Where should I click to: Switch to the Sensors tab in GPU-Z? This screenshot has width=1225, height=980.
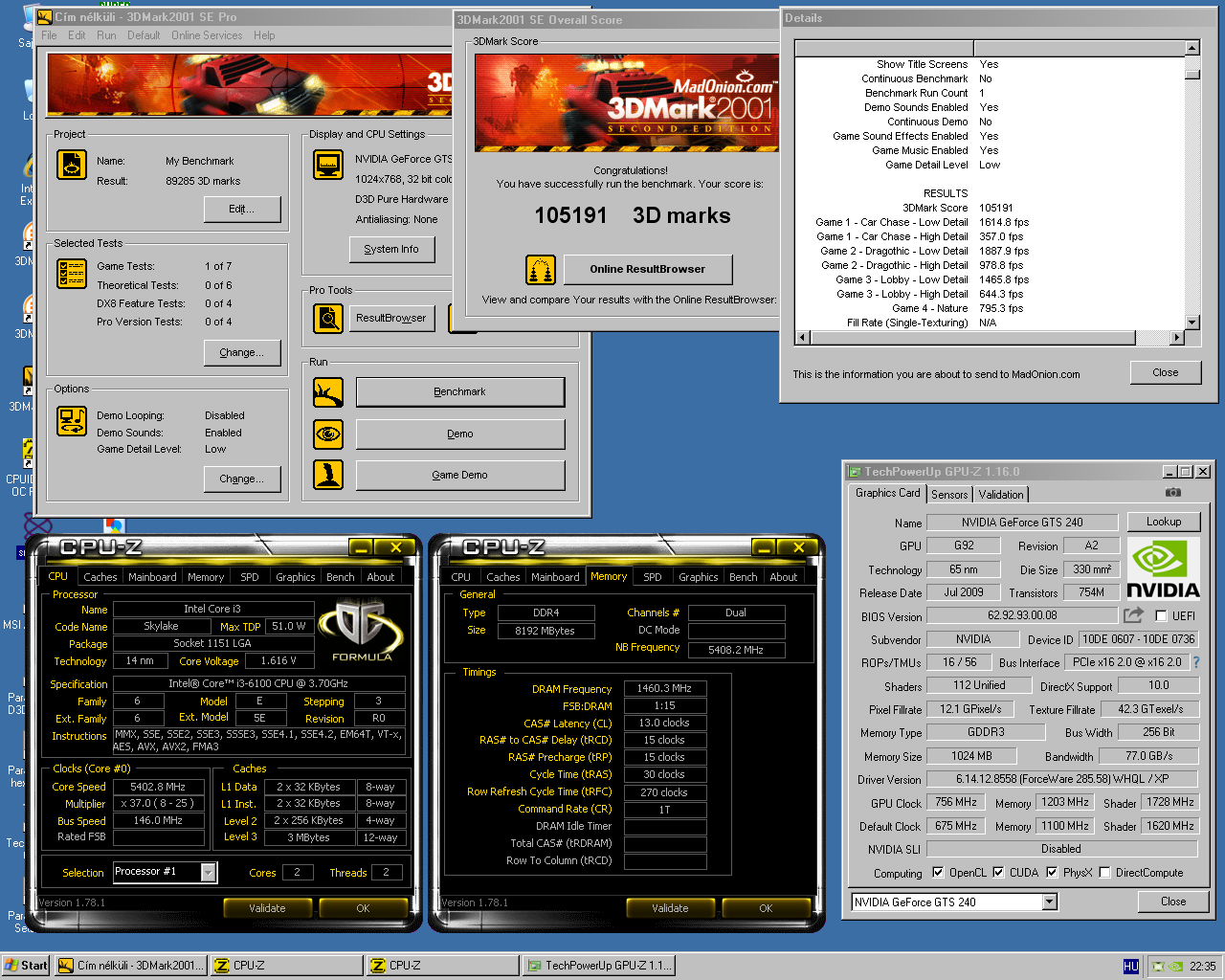(949, 495)
